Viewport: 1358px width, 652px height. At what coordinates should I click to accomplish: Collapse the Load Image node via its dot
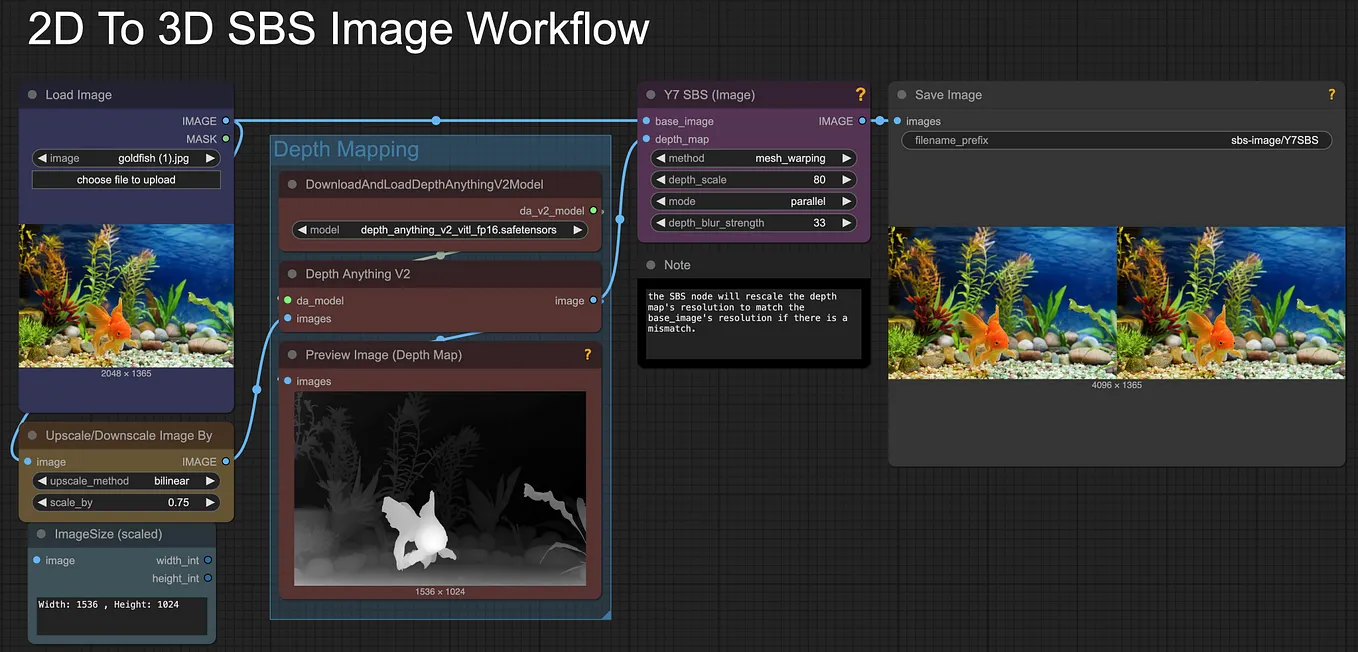point(33,95)
